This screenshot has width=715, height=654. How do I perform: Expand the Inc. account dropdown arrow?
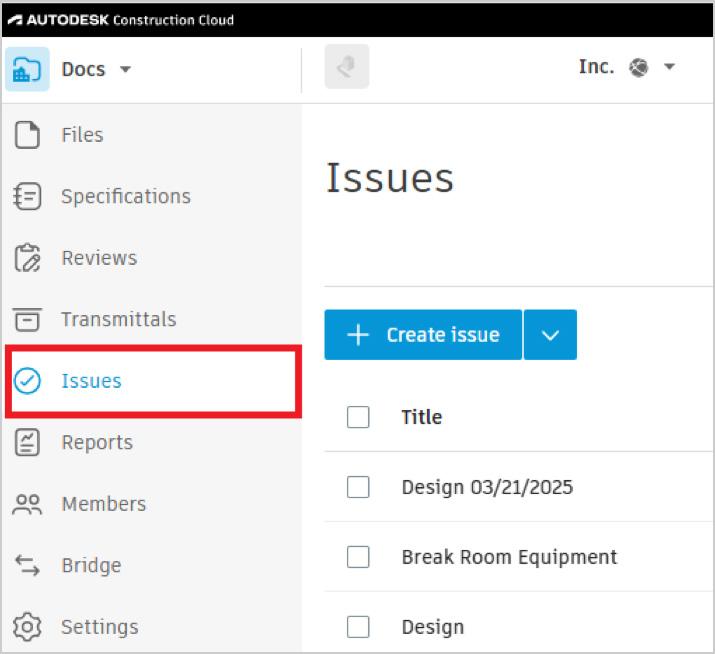point(669,68)
